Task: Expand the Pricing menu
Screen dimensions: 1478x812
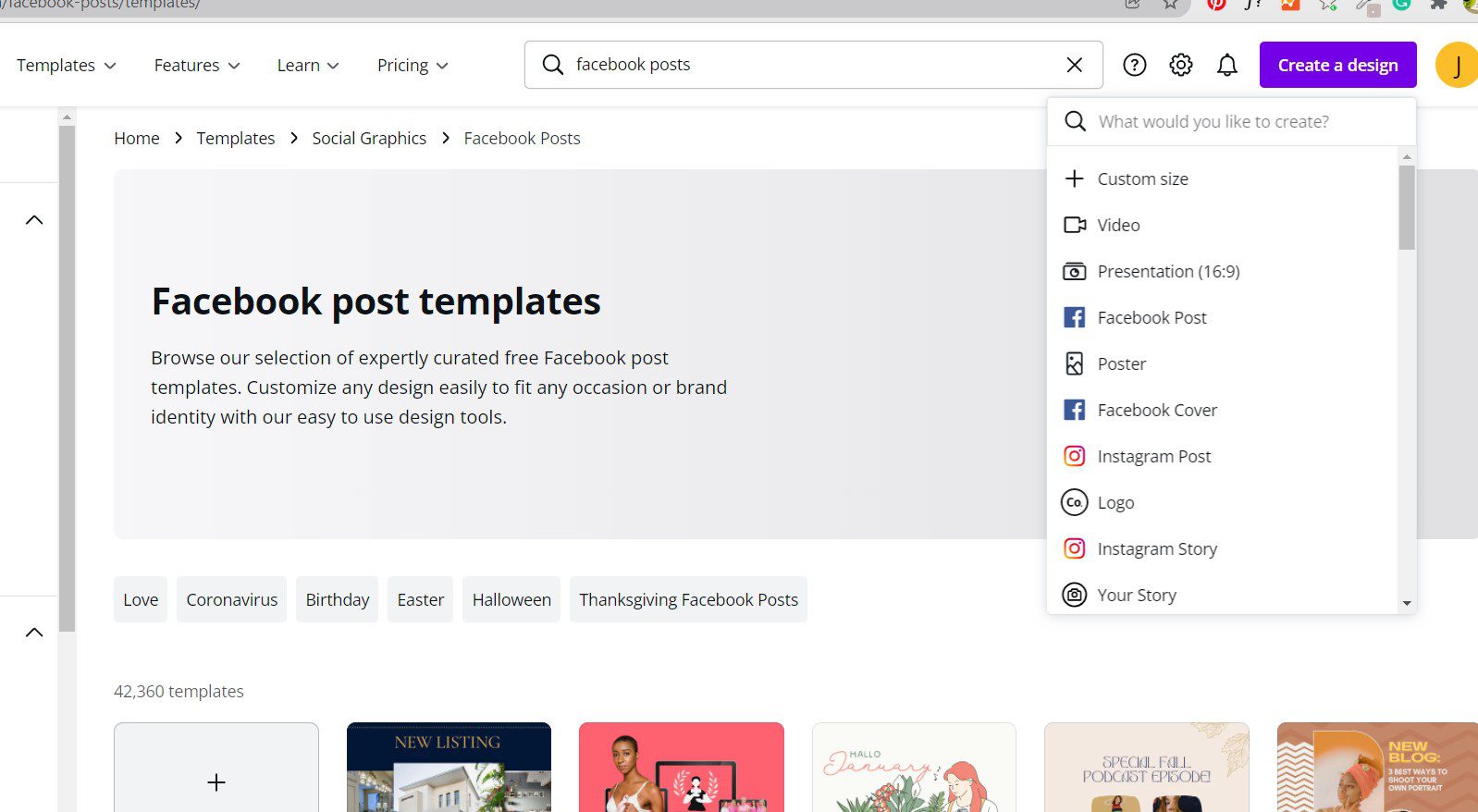Action: click(x=413, y=65)
